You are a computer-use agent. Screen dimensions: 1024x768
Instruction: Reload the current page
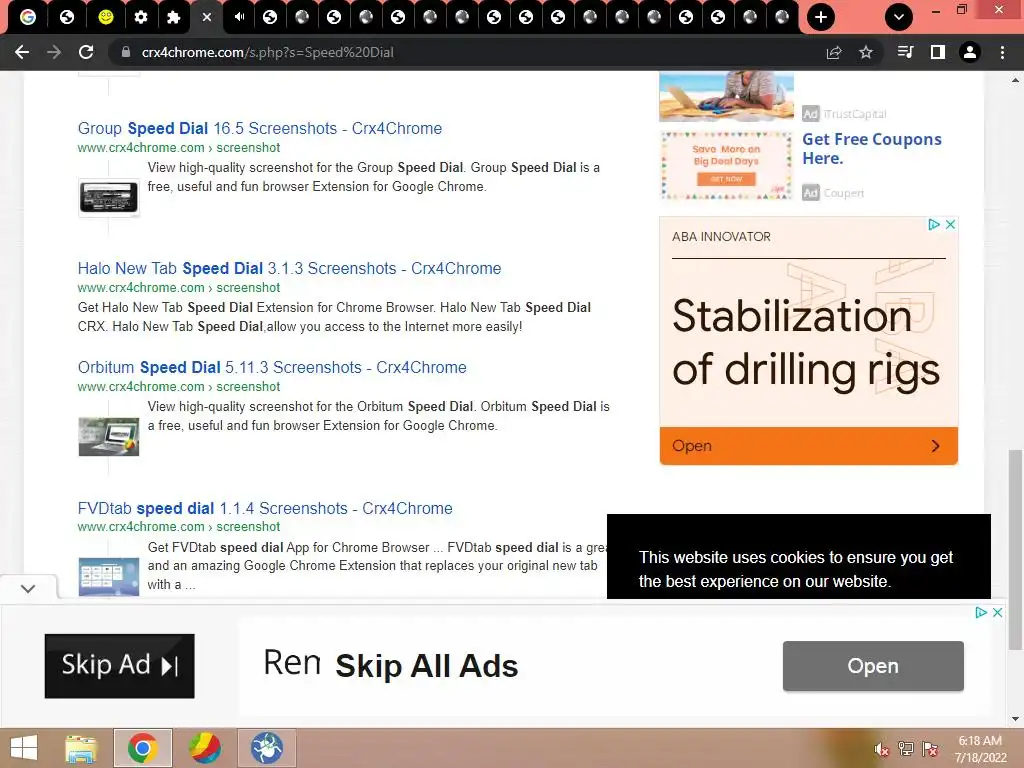[86, 52]
